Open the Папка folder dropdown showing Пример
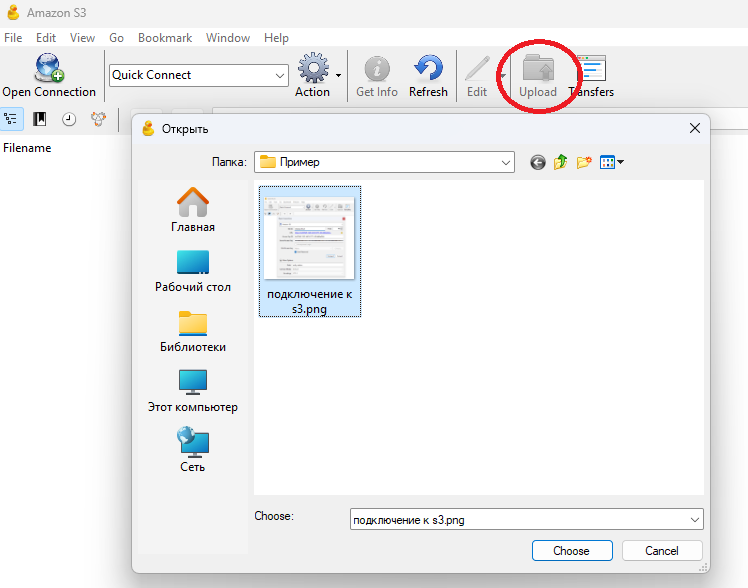This screenshot has height=588, width=748. point(505,162)
